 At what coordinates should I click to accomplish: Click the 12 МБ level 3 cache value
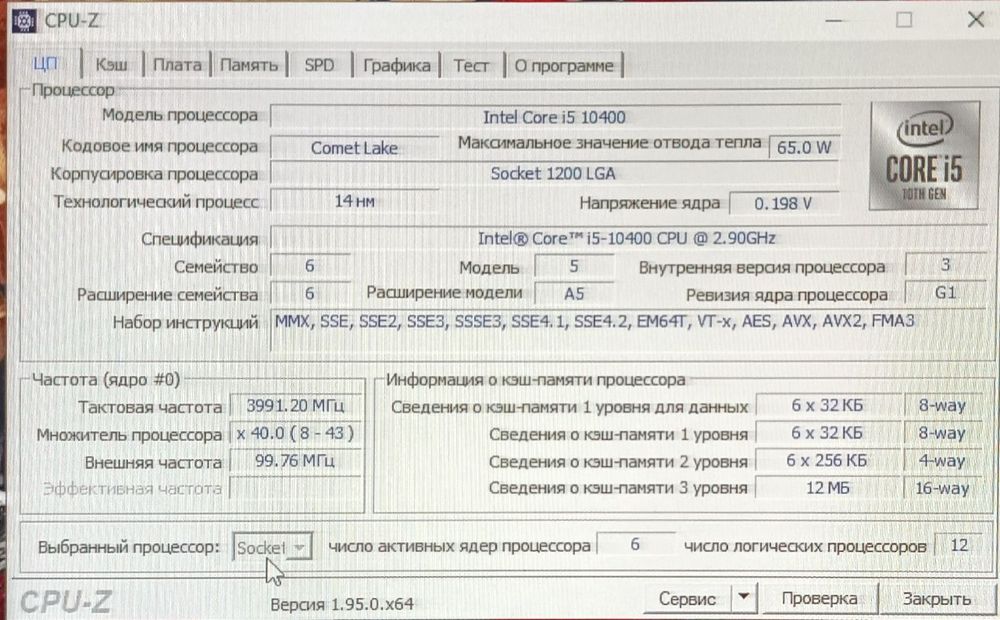point(827,488)
